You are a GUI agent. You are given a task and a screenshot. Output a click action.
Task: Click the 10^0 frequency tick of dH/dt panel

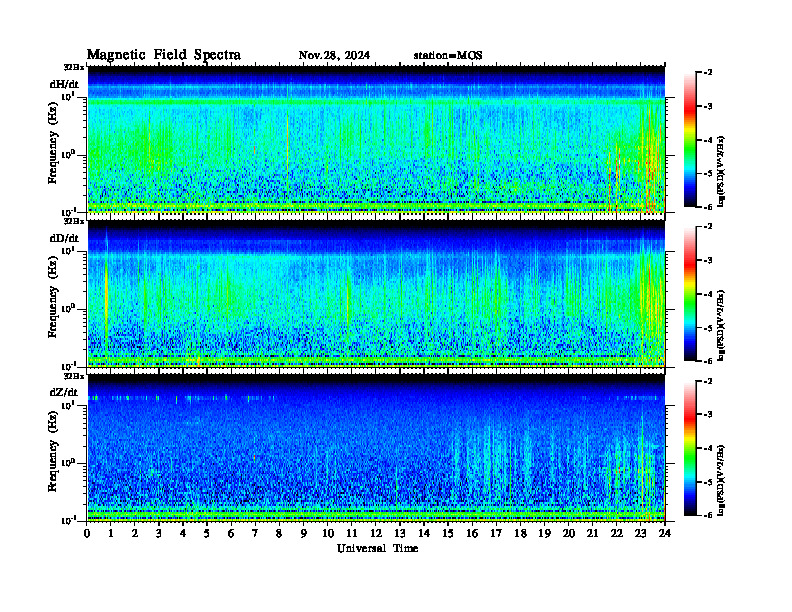pyautogui.click(x=68, y=154)
